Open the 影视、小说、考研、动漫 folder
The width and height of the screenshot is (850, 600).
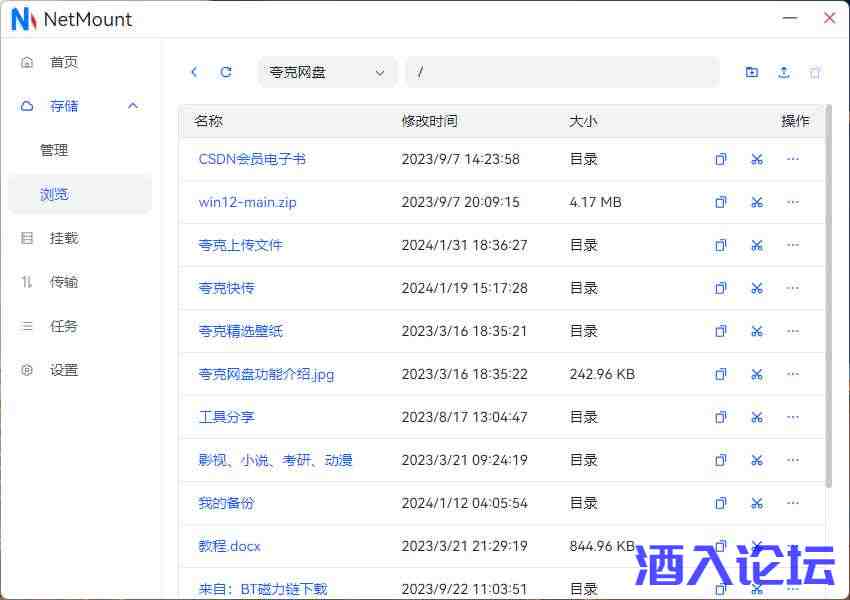pyautogui.click(x=275, y=460)
